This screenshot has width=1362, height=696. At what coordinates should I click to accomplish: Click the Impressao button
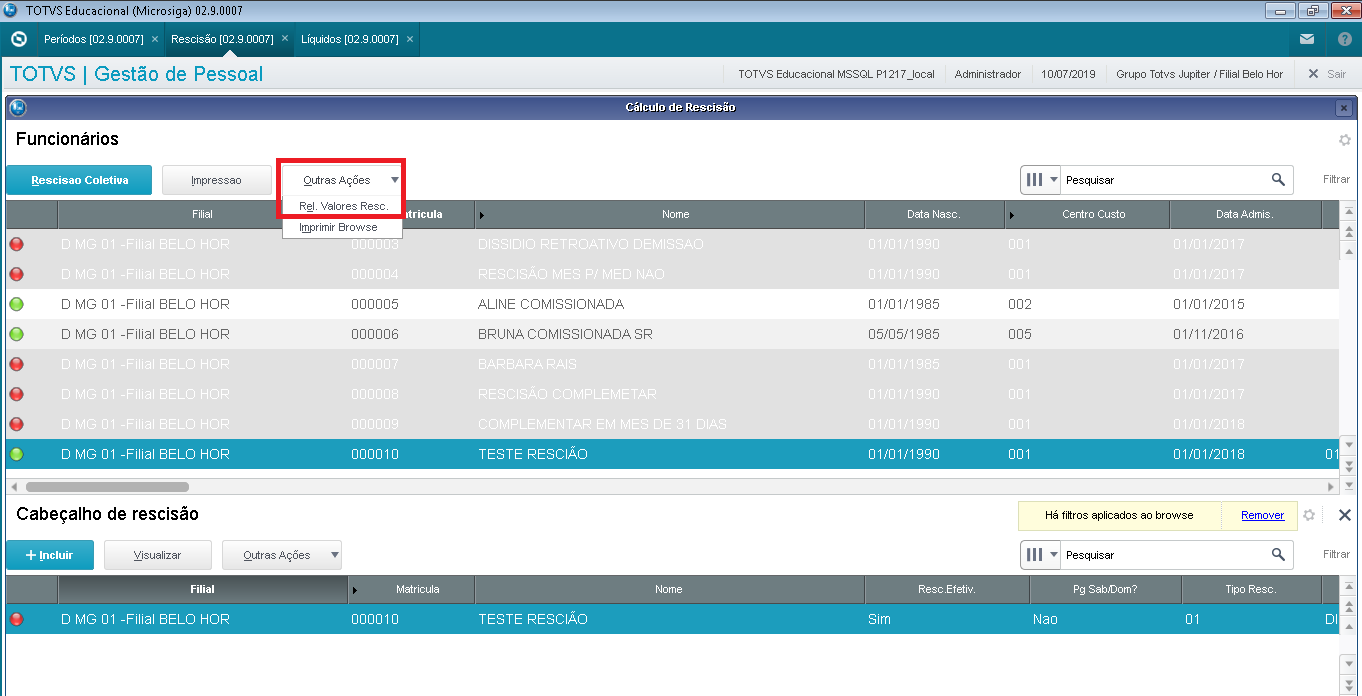tap(217, 180)
